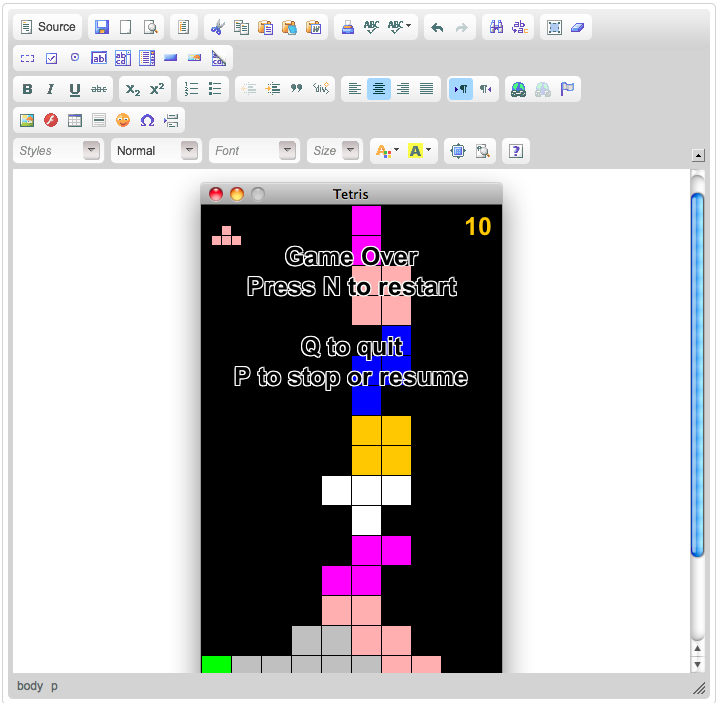Justify the text
Image resolution: width=718 pixels, height=703 pixels.
pos(426,89)
